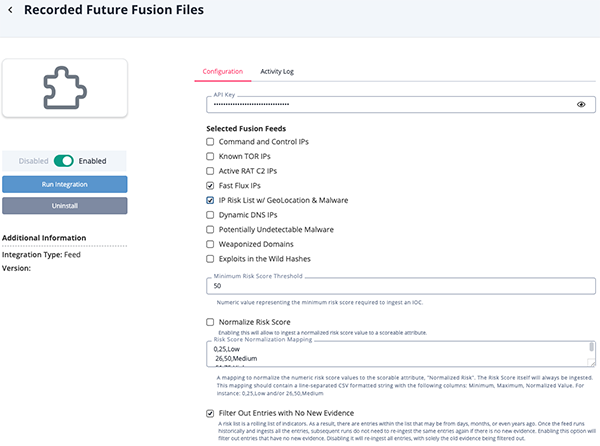Check the Known TOR IPs feed

click(x=211, y=156)
